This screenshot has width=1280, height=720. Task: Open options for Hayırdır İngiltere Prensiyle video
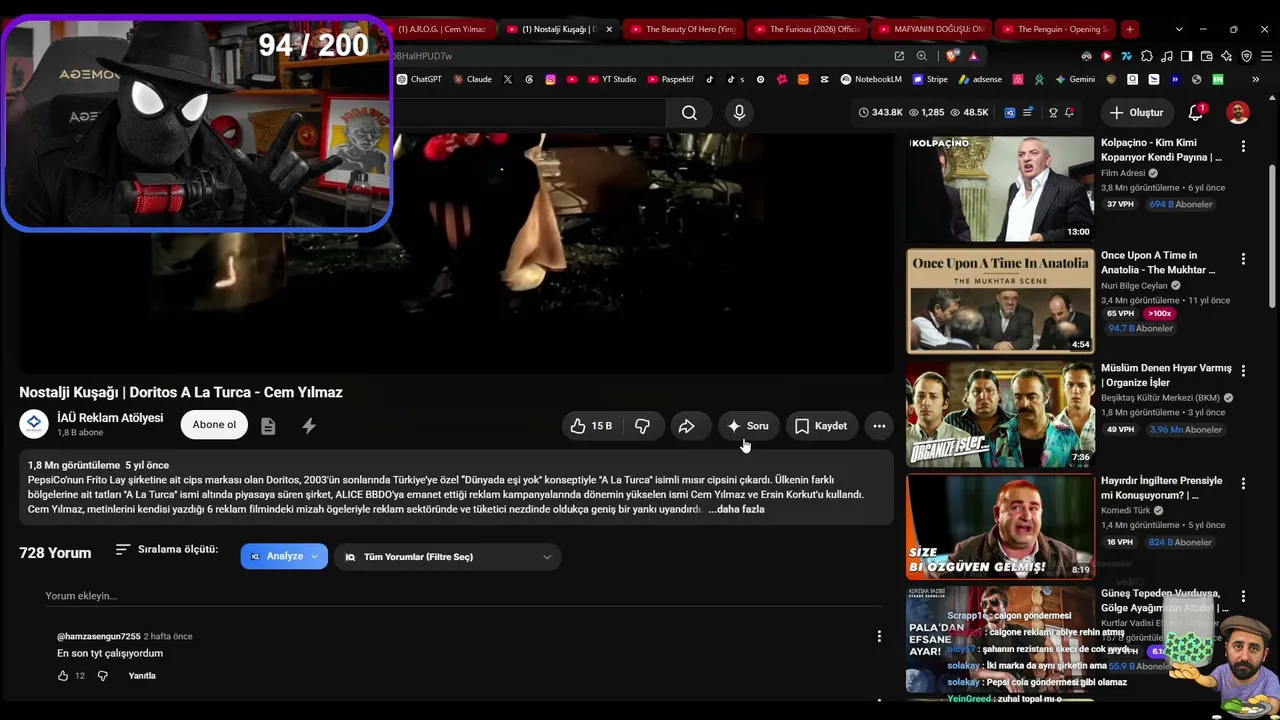[x=1243, y=485]
